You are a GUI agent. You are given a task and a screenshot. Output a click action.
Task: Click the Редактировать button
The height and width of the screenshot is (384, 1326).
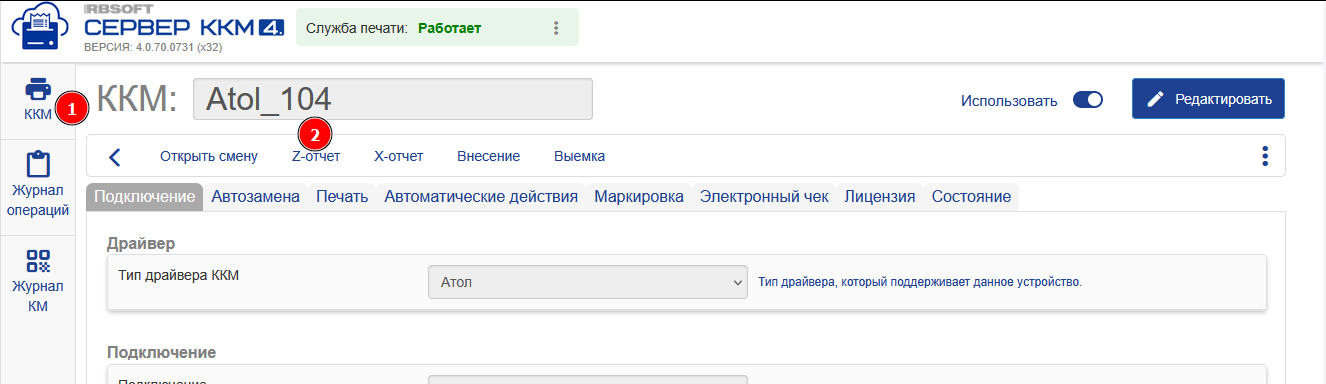[1208, 99]
